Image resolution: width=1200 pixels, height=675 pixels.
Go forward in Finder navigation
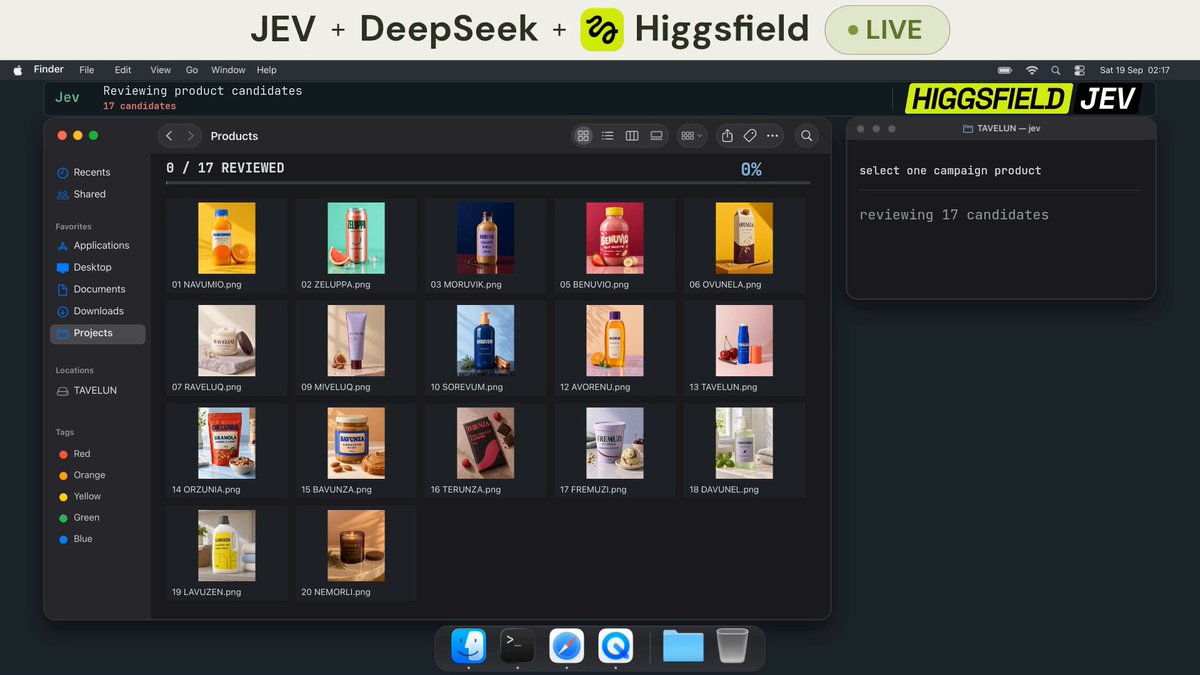tap(190, 136)
